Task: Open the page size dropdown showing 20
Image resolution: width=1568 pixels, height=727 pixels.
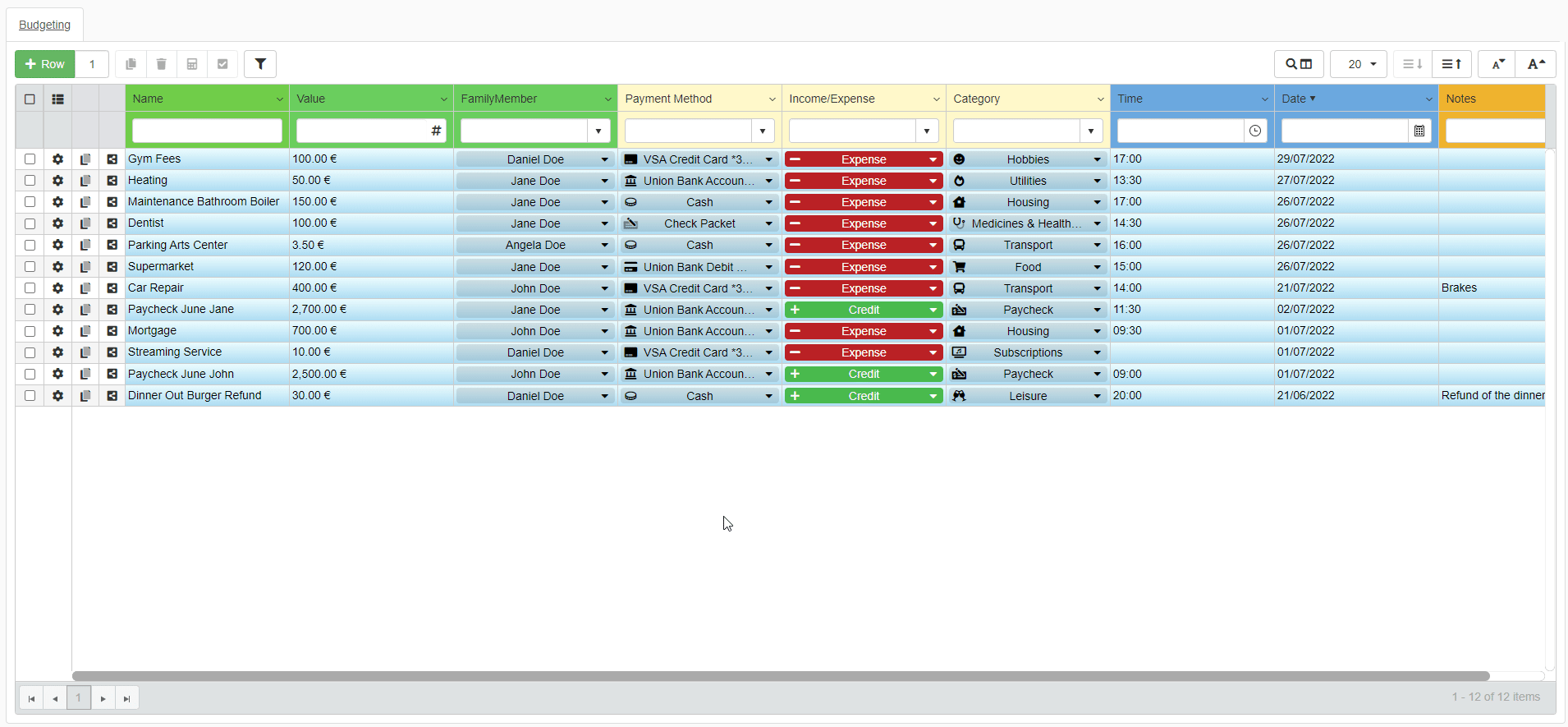Action: 1359,64
